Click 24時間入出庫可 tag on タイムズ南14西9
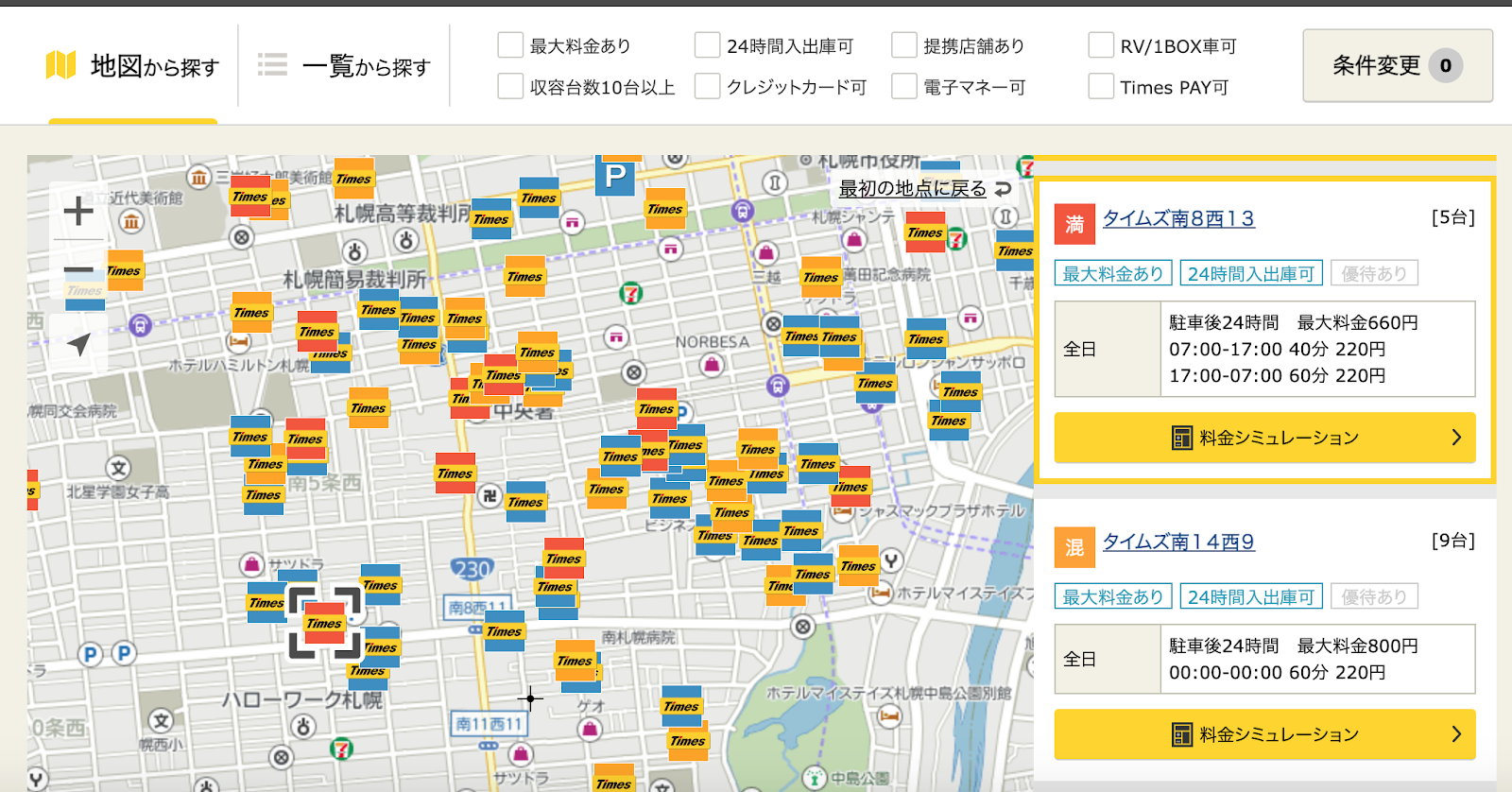Screen dimensions: 1512x792 click(x=1251, y=597)
